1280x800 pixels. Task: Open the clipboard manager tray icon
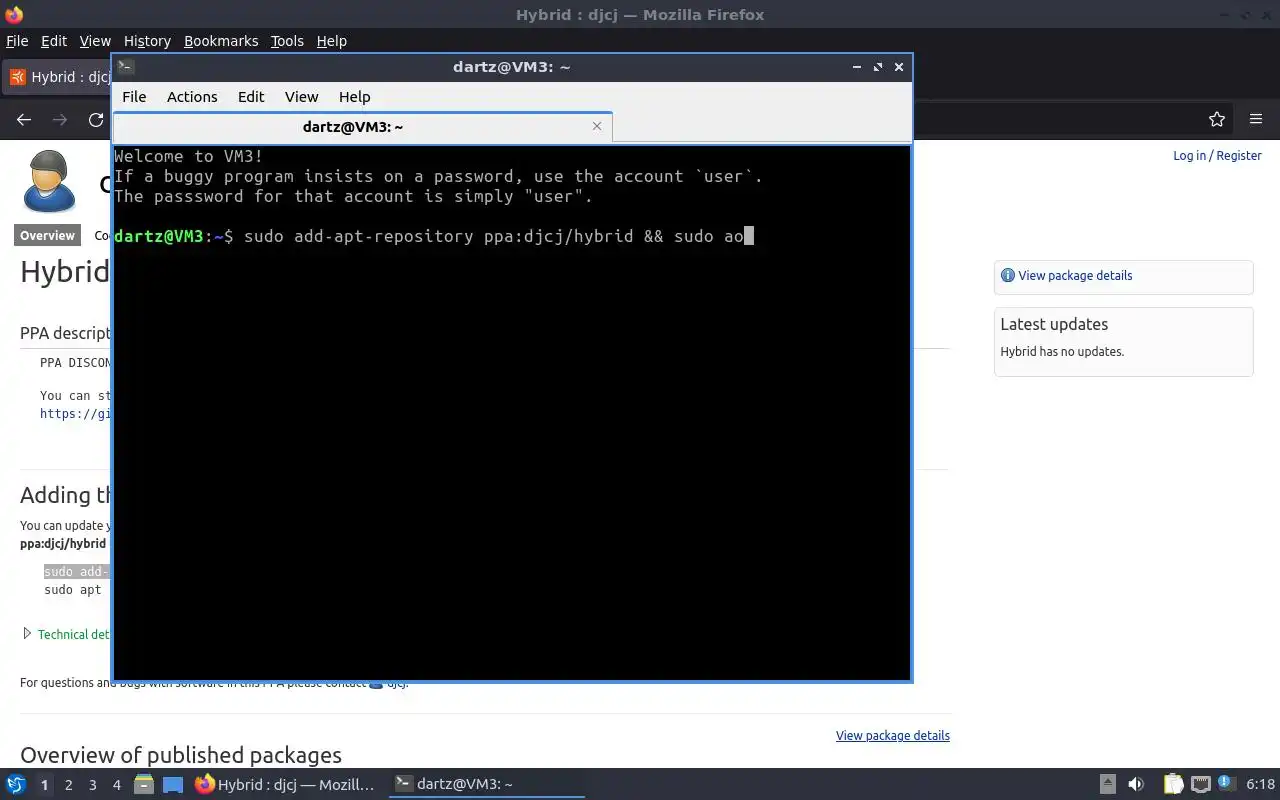[x=1173, y=784]
